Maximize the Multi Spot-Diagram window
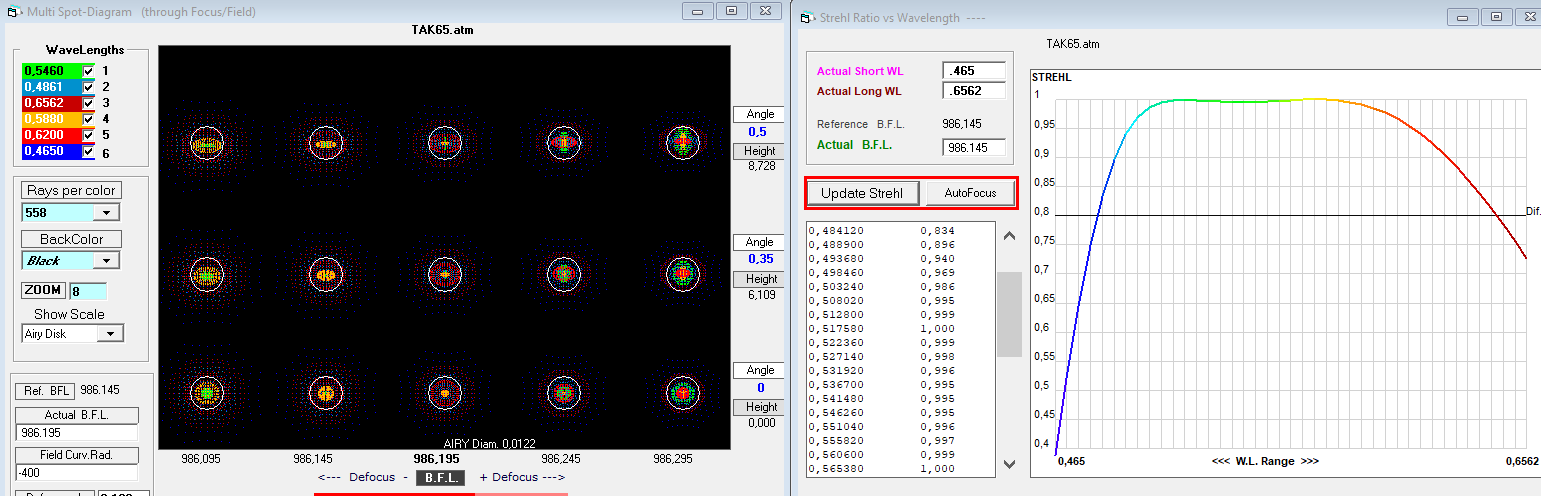 click(x=732, y=10)
